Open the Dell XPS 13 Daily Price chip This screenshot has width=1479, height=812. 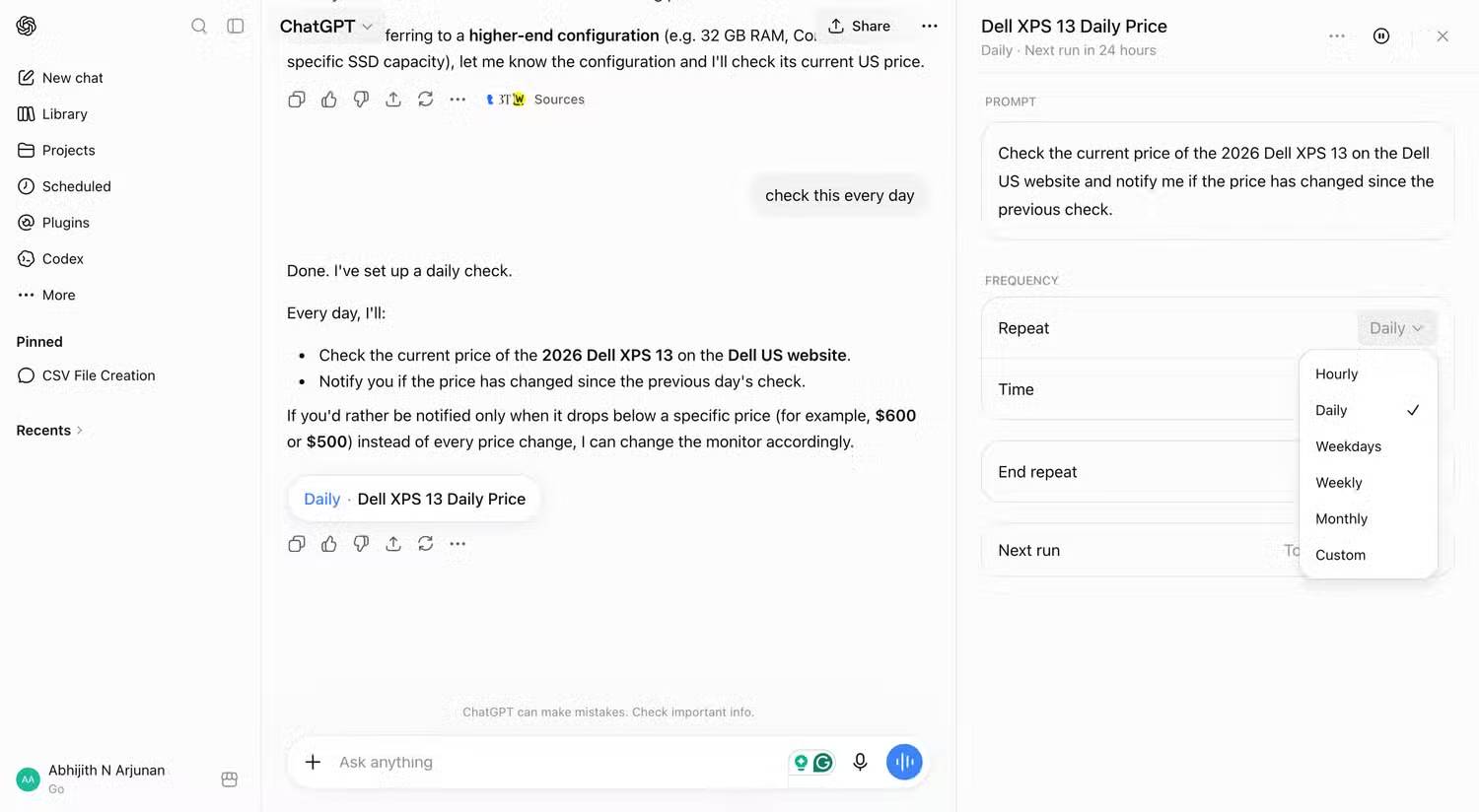(414, 500)
